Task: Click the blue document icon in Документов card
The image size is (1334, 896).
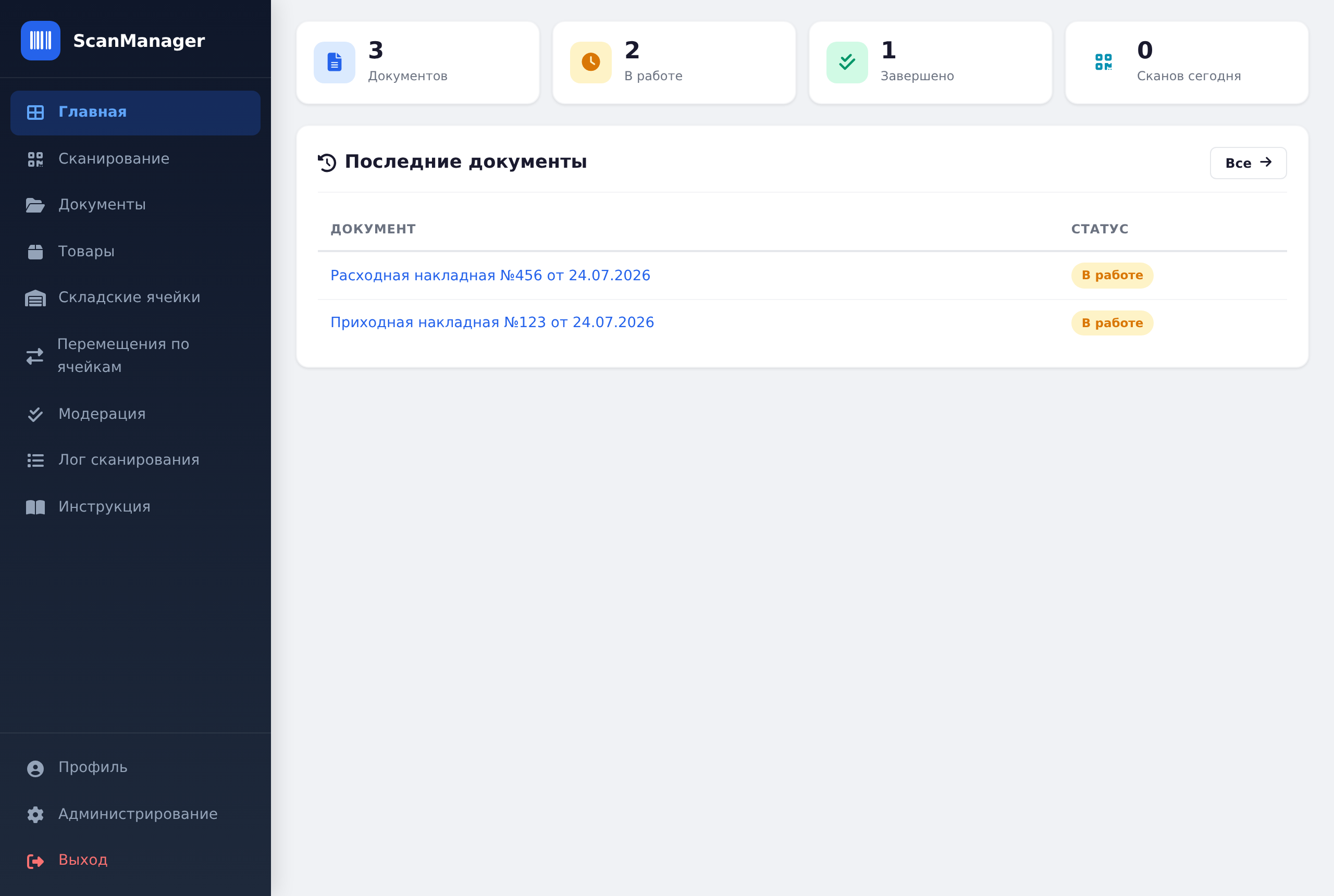Action: [335, 63]
